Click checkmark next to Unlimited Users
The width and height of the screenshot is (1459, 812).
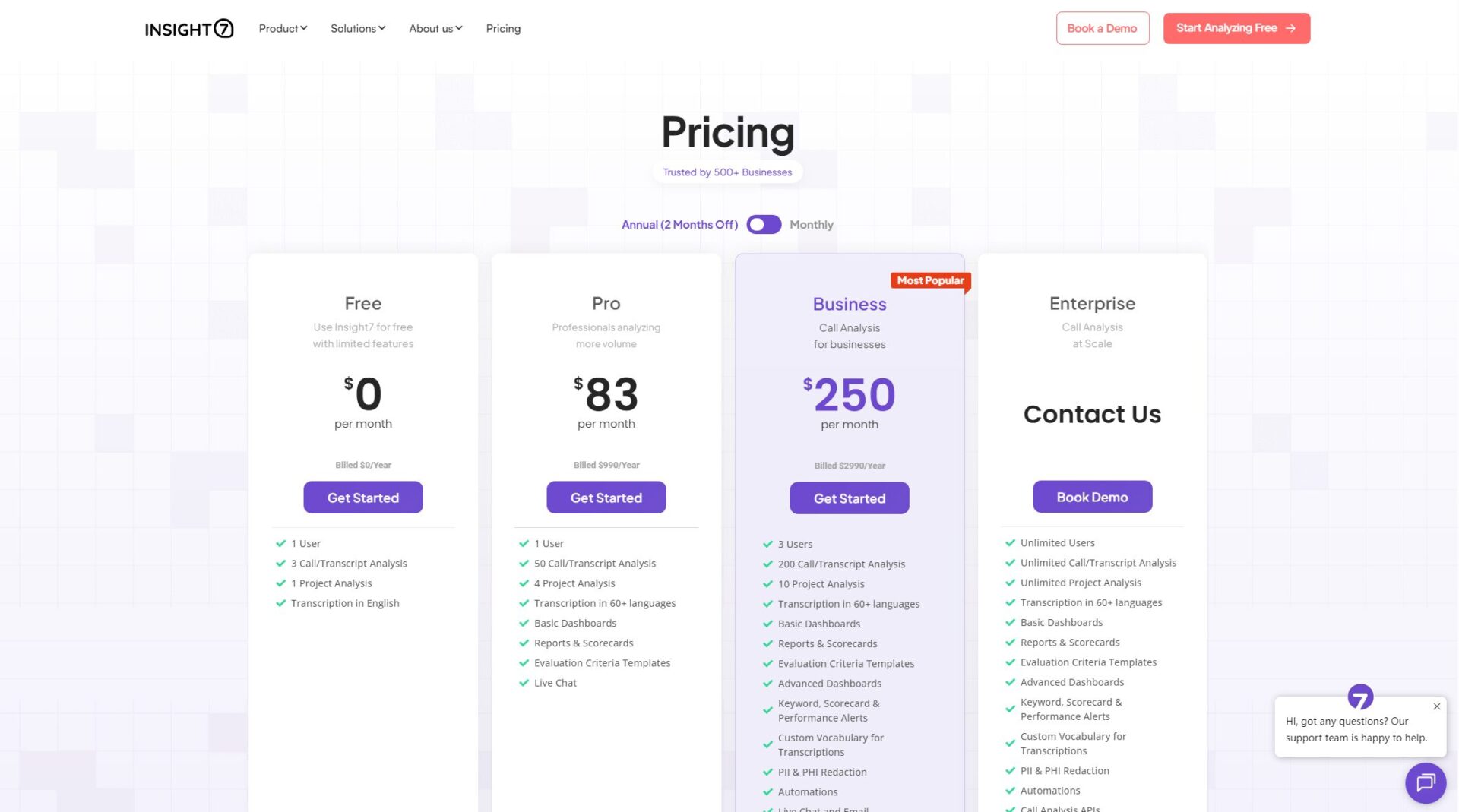pyautogui.click(x=1010, y=543)
